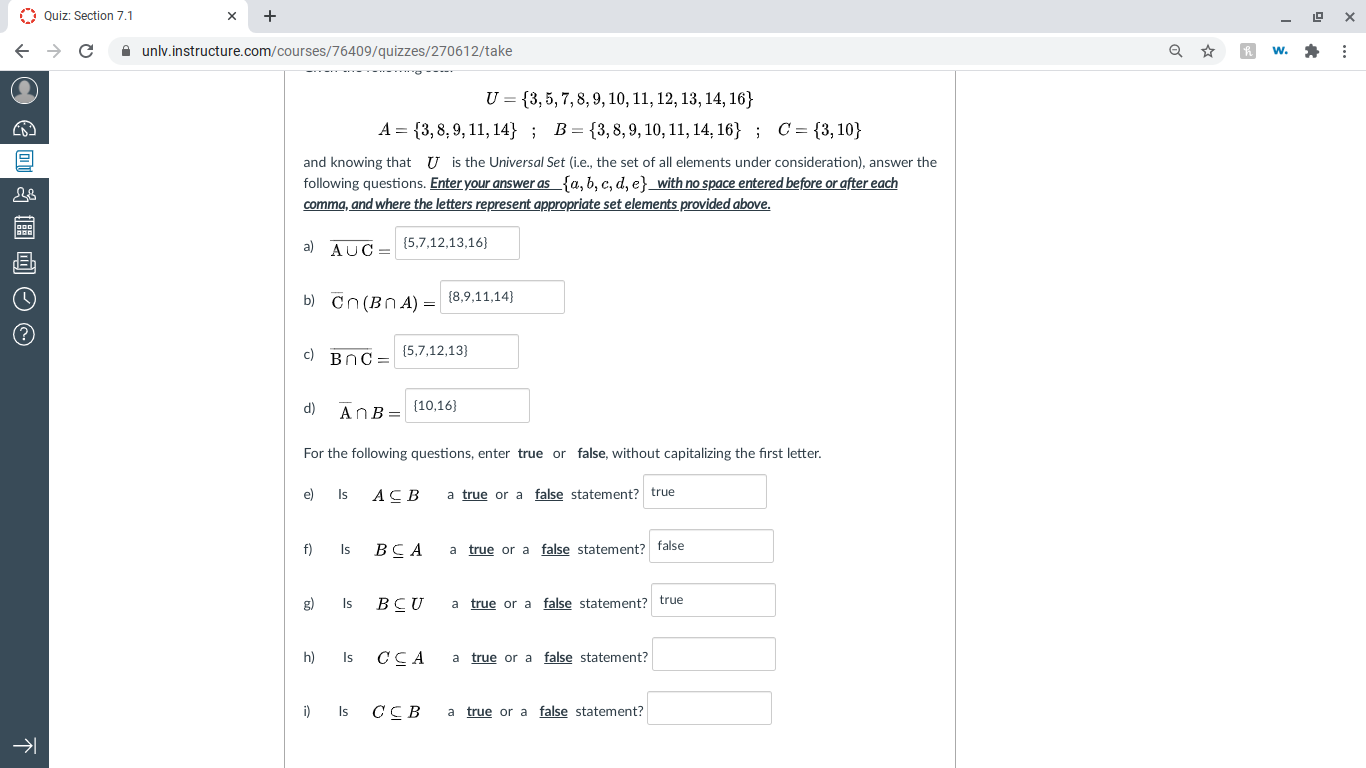Open a new browser tab

(x=269, y=16)
